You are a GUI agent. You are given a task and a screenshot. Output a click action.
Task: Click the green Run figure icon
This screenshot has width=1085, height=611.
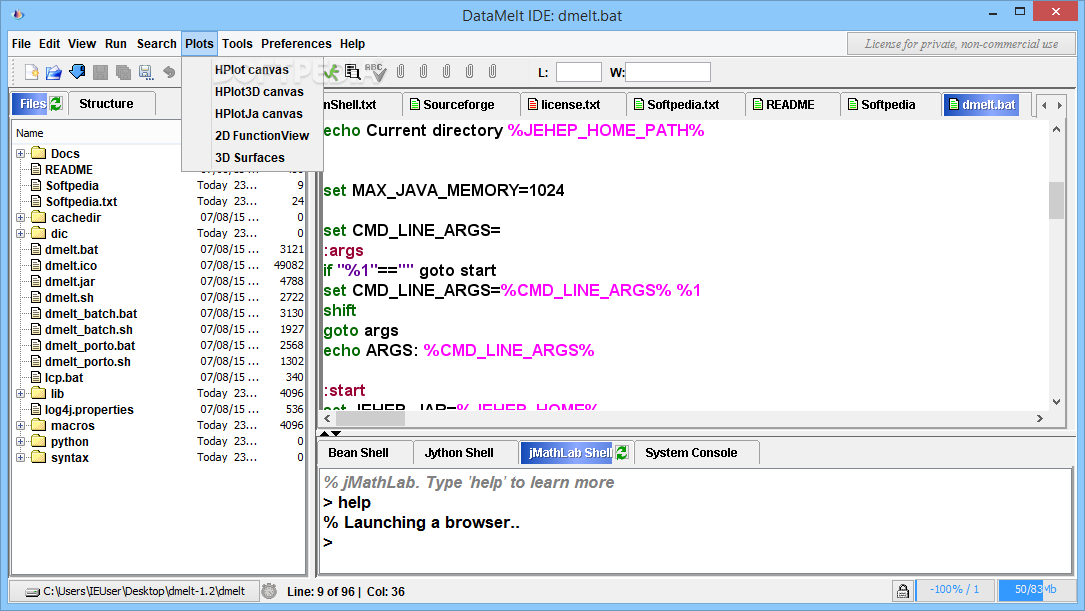click(331, 71)
